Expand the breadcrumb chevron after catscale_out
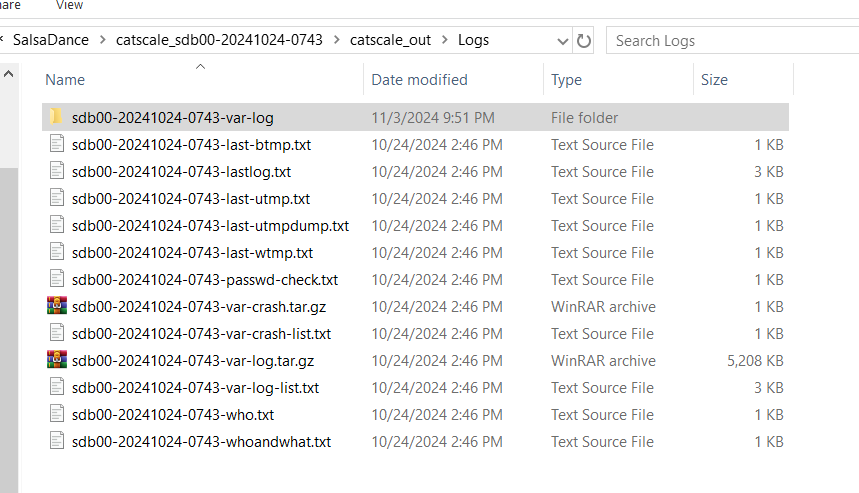 point(445,41)
